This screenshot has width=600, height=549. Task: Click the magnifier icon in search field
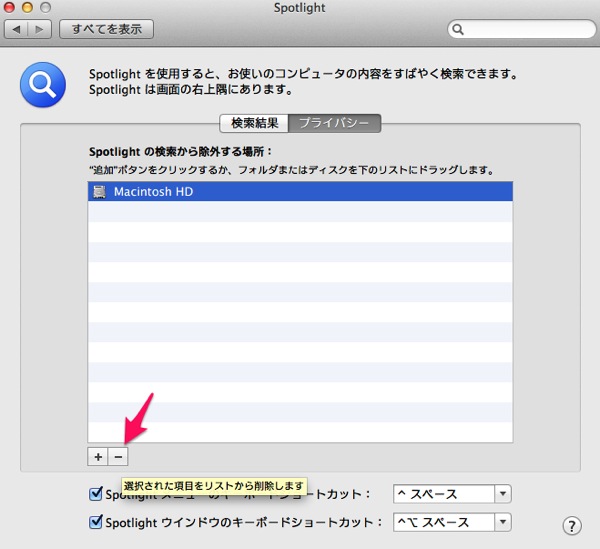tap(458, 29)
